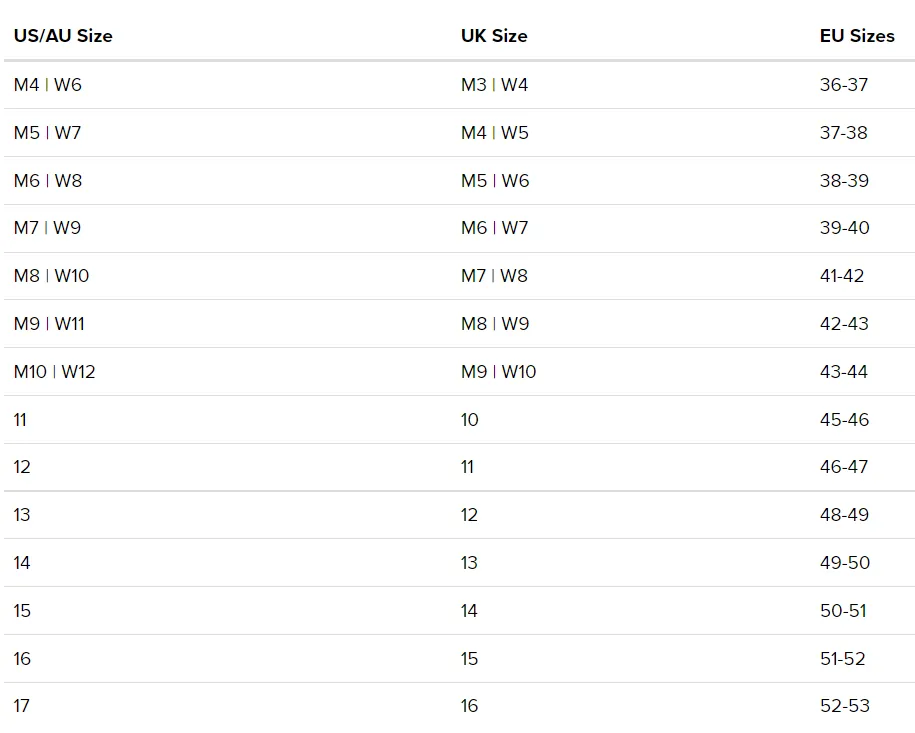Select the M5 | W7 US size cell
915x733 pixels.
[x=48, y=132]
